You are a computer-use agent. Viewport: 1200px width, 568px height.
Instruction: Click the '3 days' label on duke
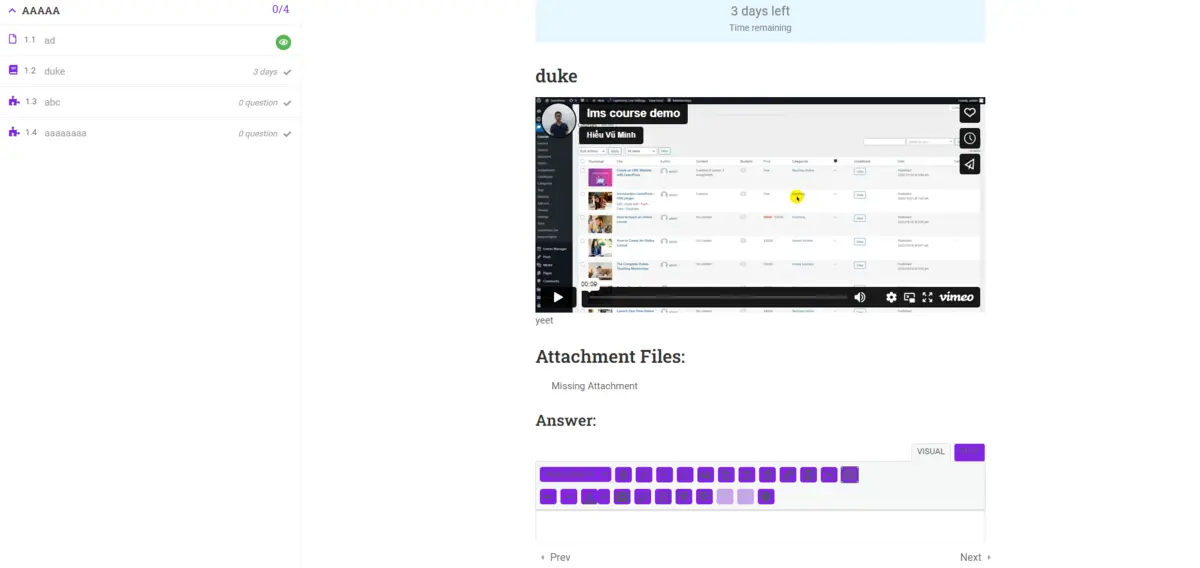(265, 72)
